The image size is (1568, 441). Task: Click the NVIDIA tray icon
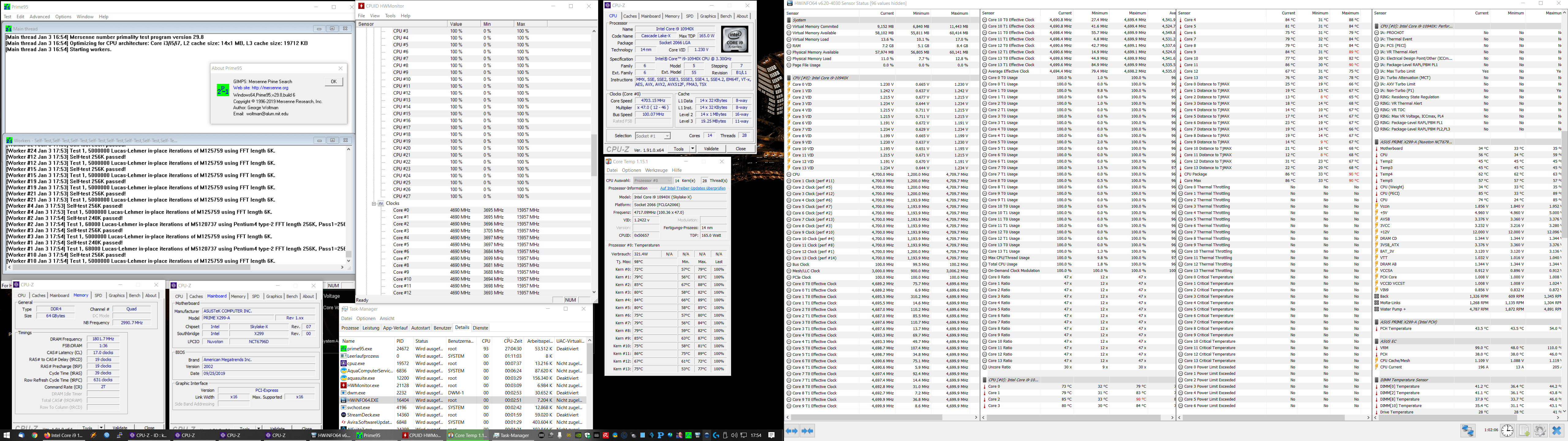click(x=578, y=435)
